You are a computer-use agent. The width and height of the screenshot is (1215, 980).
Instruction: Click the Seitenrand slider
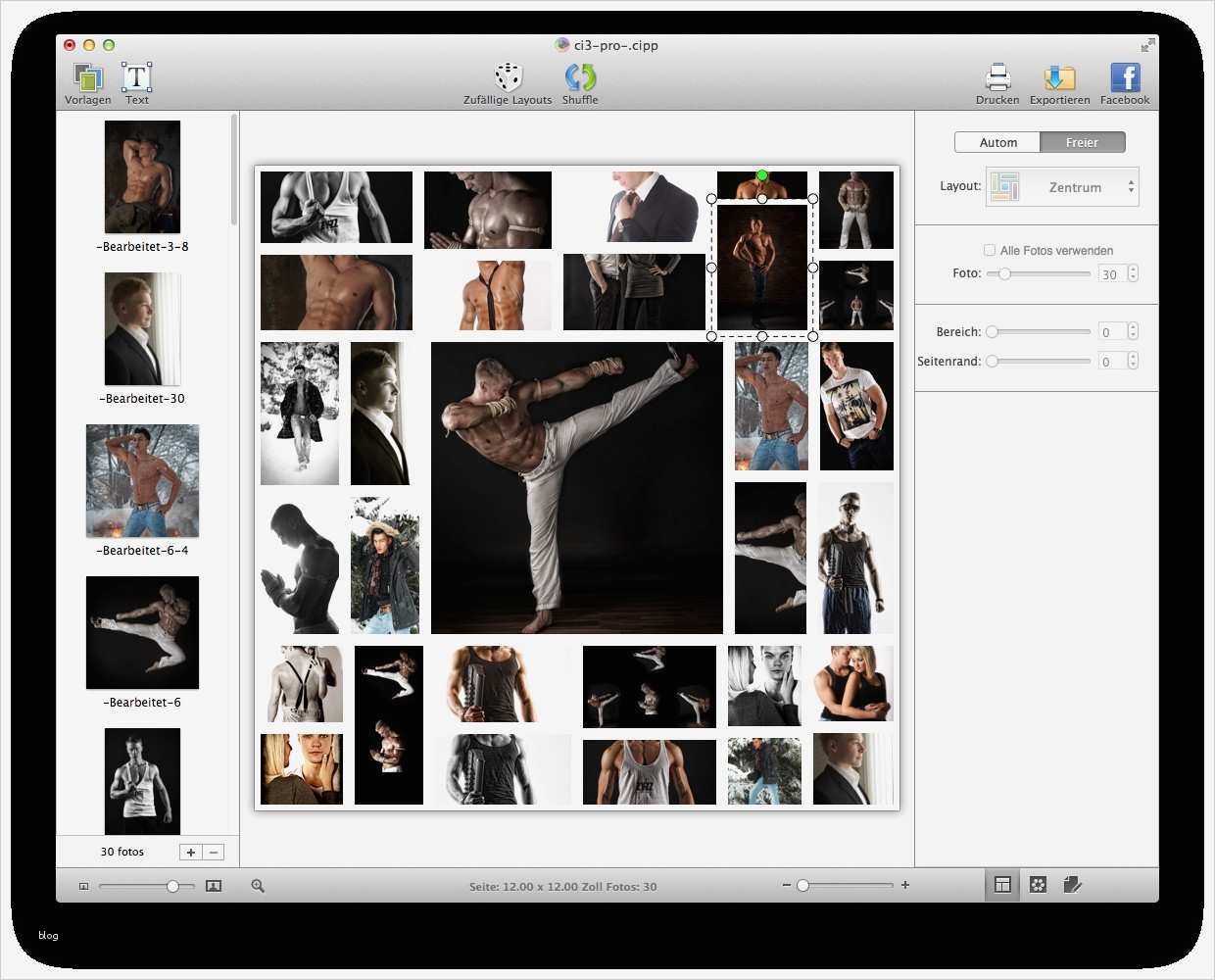pos(1041,361)
